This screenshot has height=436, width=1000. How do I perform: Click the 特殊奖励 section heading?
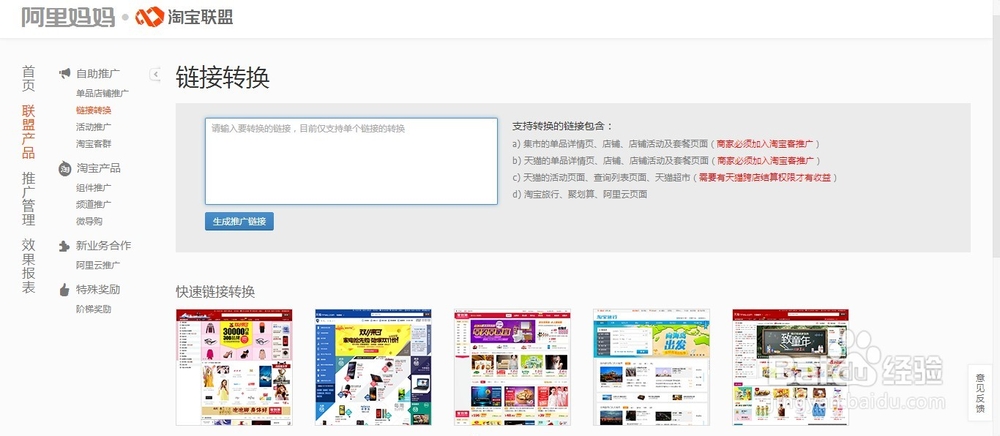click(98, 289)
